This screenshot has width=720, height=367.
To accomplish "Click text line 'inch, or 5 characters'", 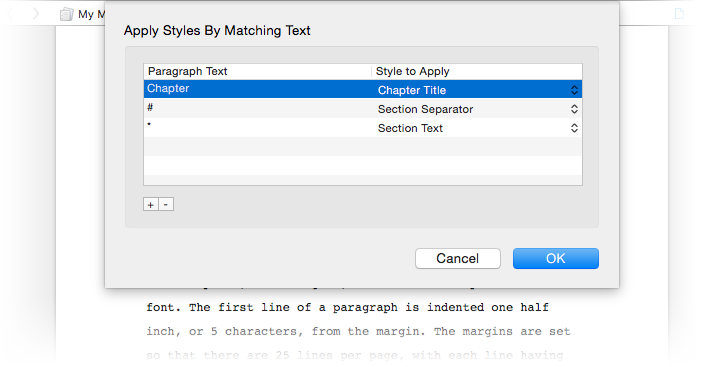I will (358, 331).
